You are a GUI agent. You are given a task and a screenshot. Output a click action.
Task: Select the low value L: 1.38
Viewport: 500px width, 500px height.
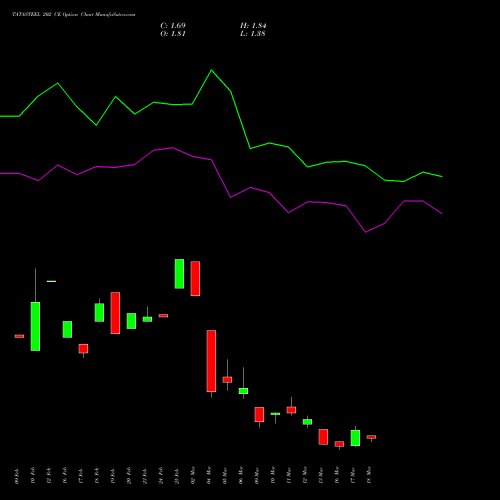click(x=253, y=34)
